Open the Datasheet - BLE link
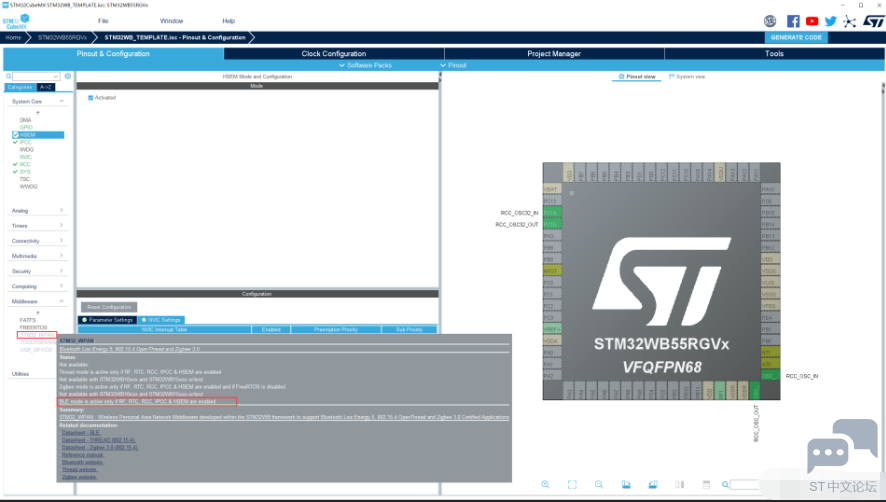This screenshot has width=886, height=502. tap(81, 432)
